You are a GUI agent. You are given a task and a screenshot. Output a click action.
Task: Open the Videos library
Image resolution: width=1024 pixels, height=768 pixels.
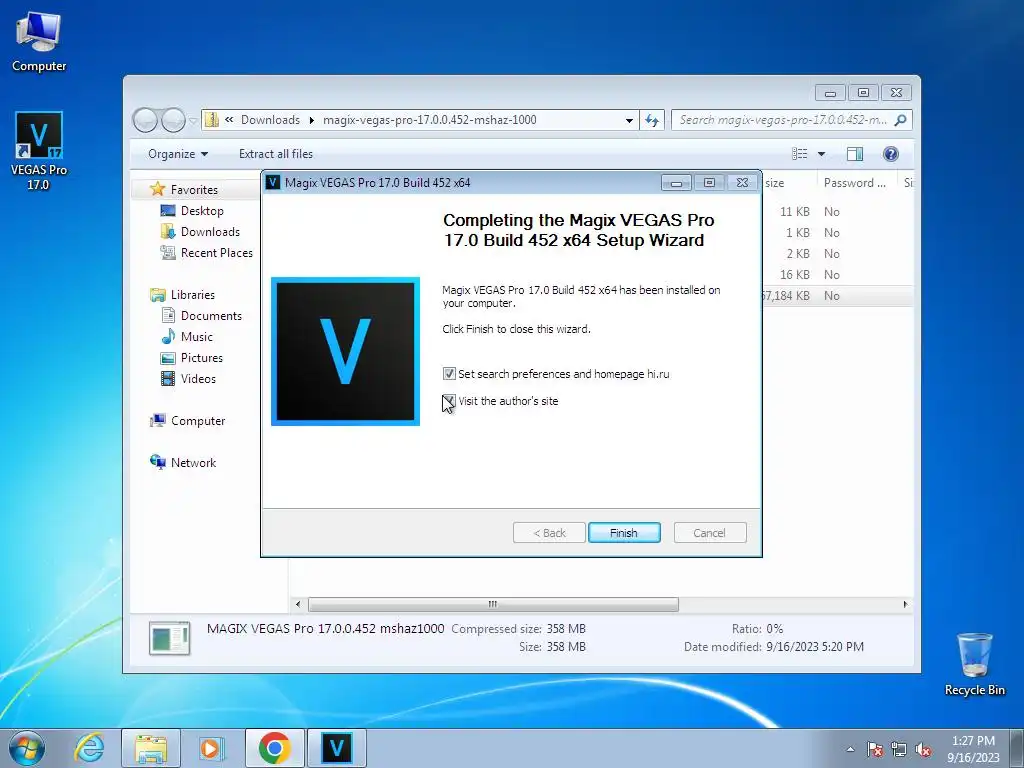click(x=198, y=378)
